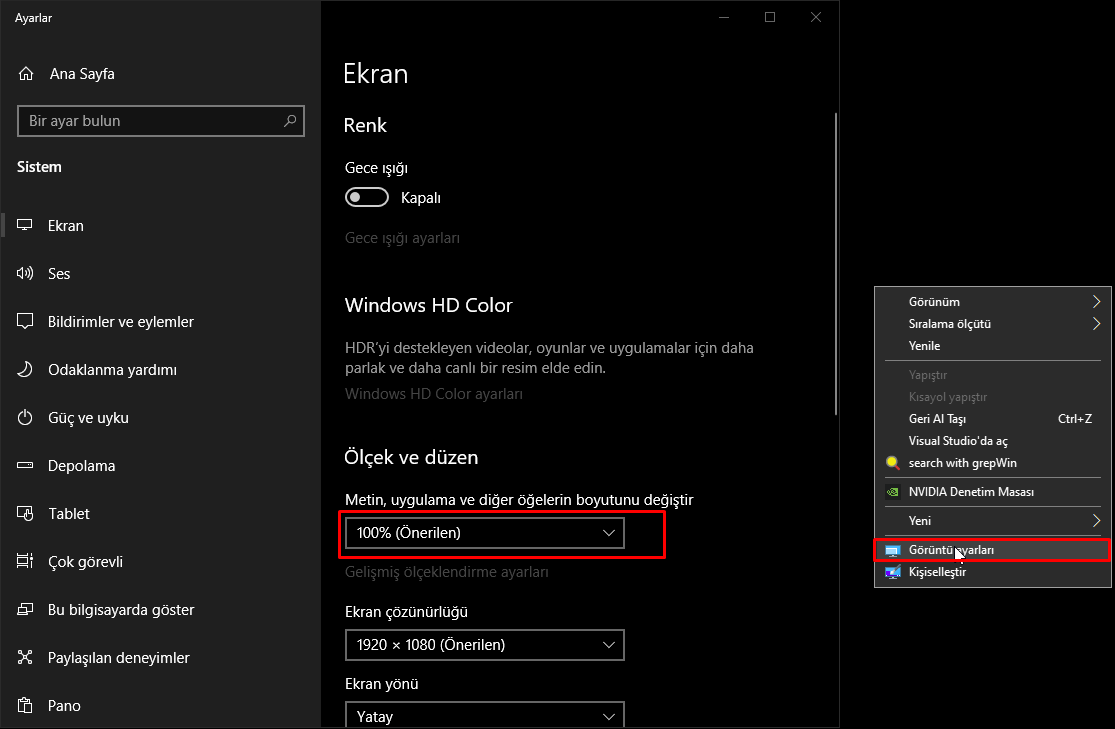Select Bildirimler ve eylemler in sidebar

click(120, 321)
